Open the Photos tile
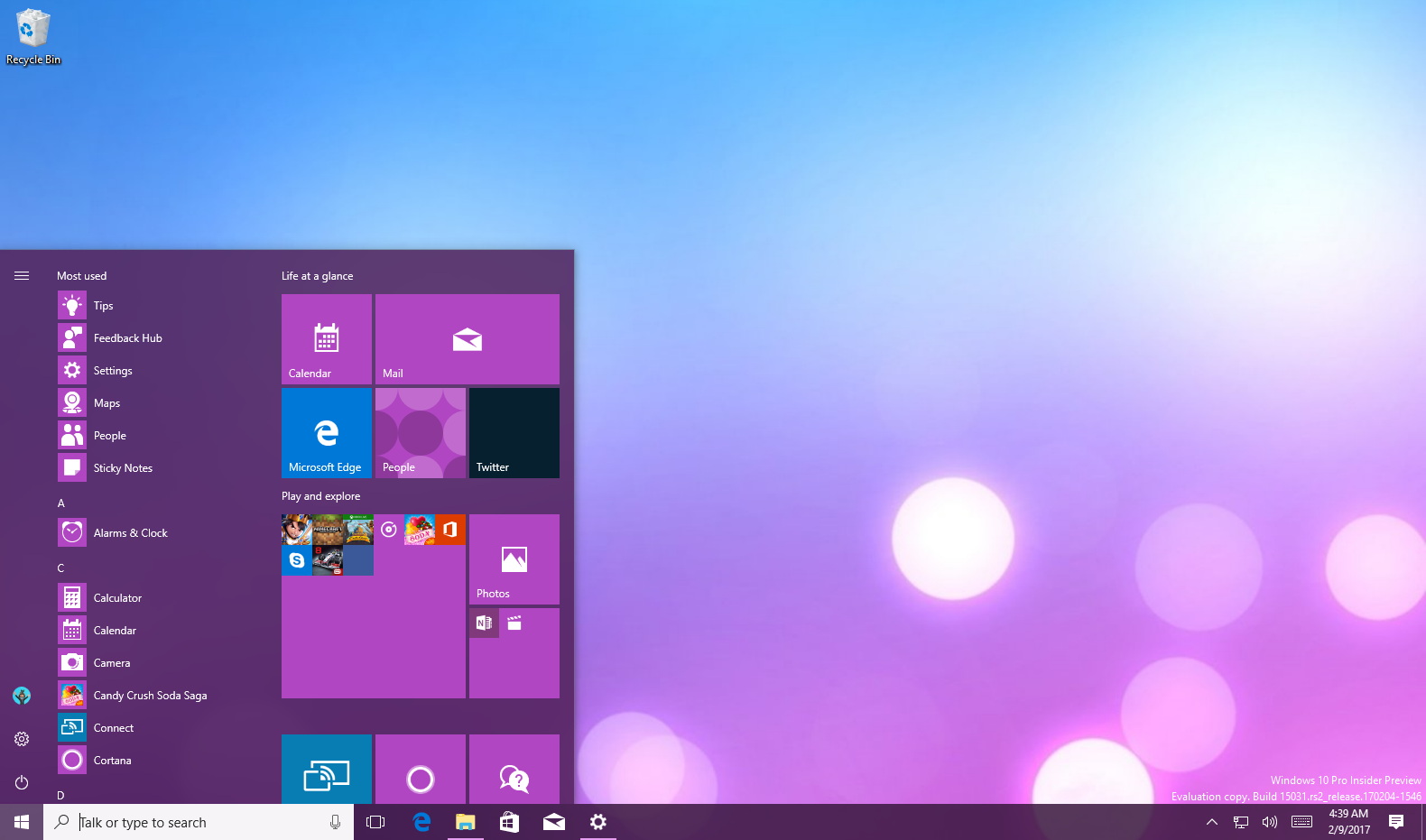Screen dimensions: 1426x840 (x=514, y=559)
